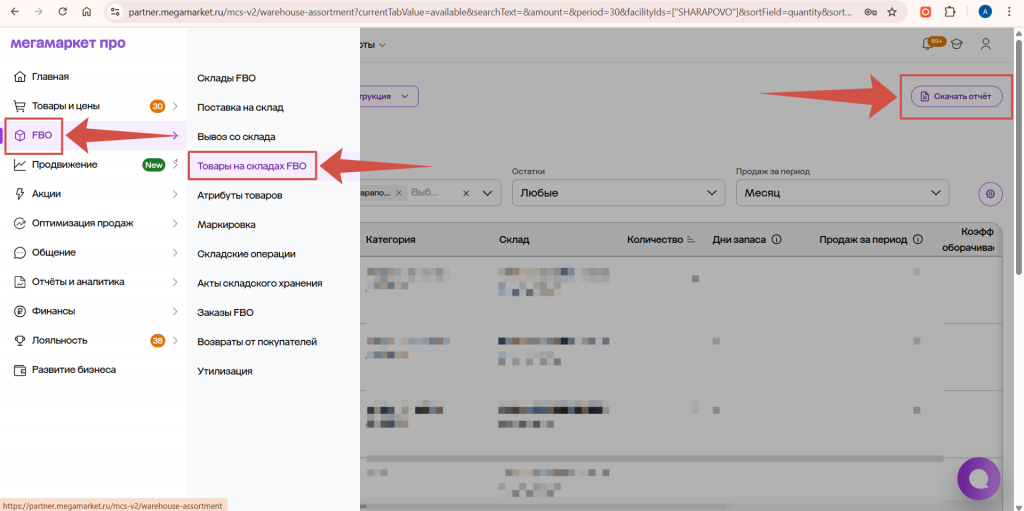The width and height of the screenshot is (1024, 511).
Task: Open the browser extensions puzzle icon
Action: point(949,12)
